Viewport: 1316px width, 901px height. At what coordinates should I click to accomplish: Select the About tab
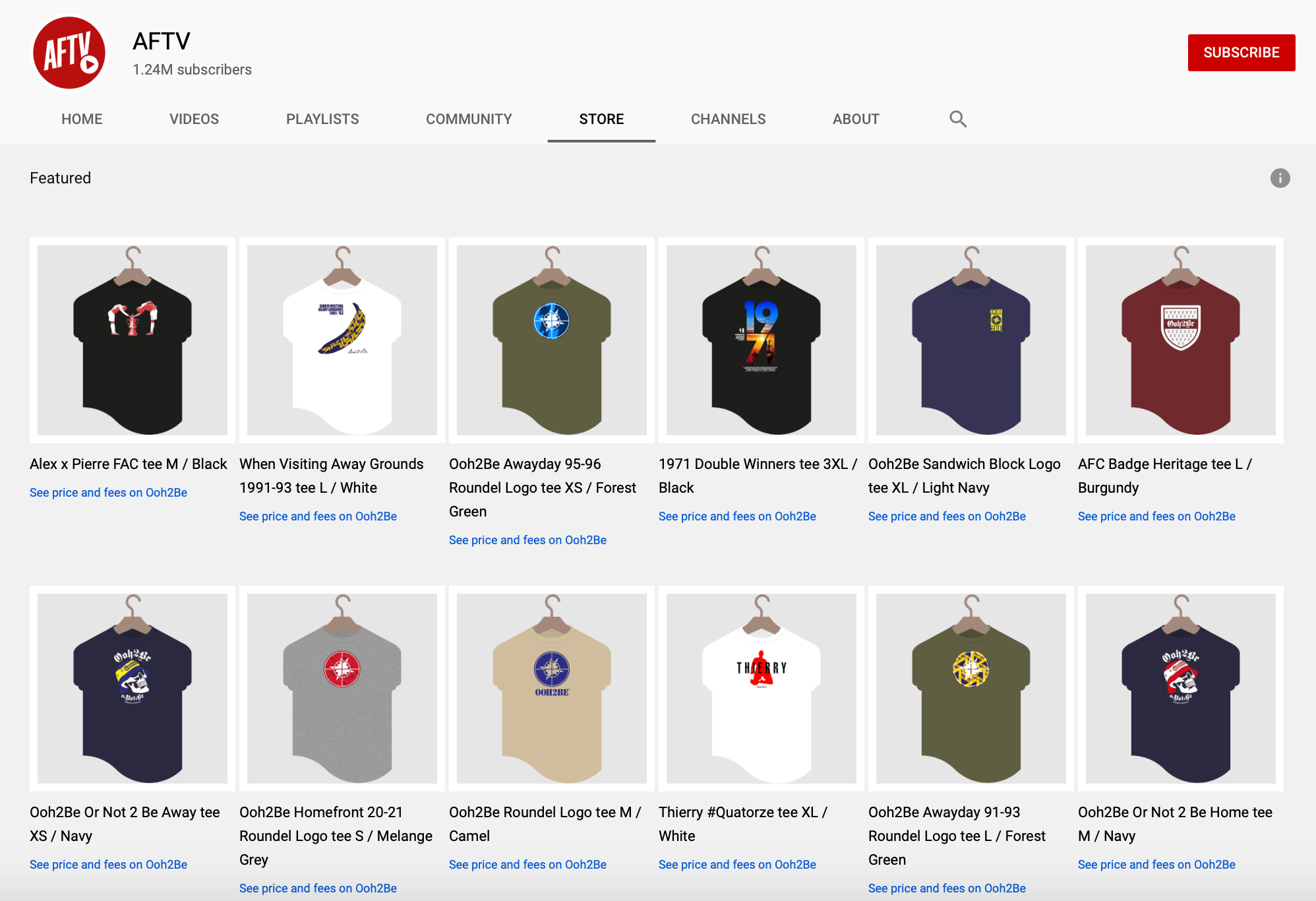click(x=855, y=119)
